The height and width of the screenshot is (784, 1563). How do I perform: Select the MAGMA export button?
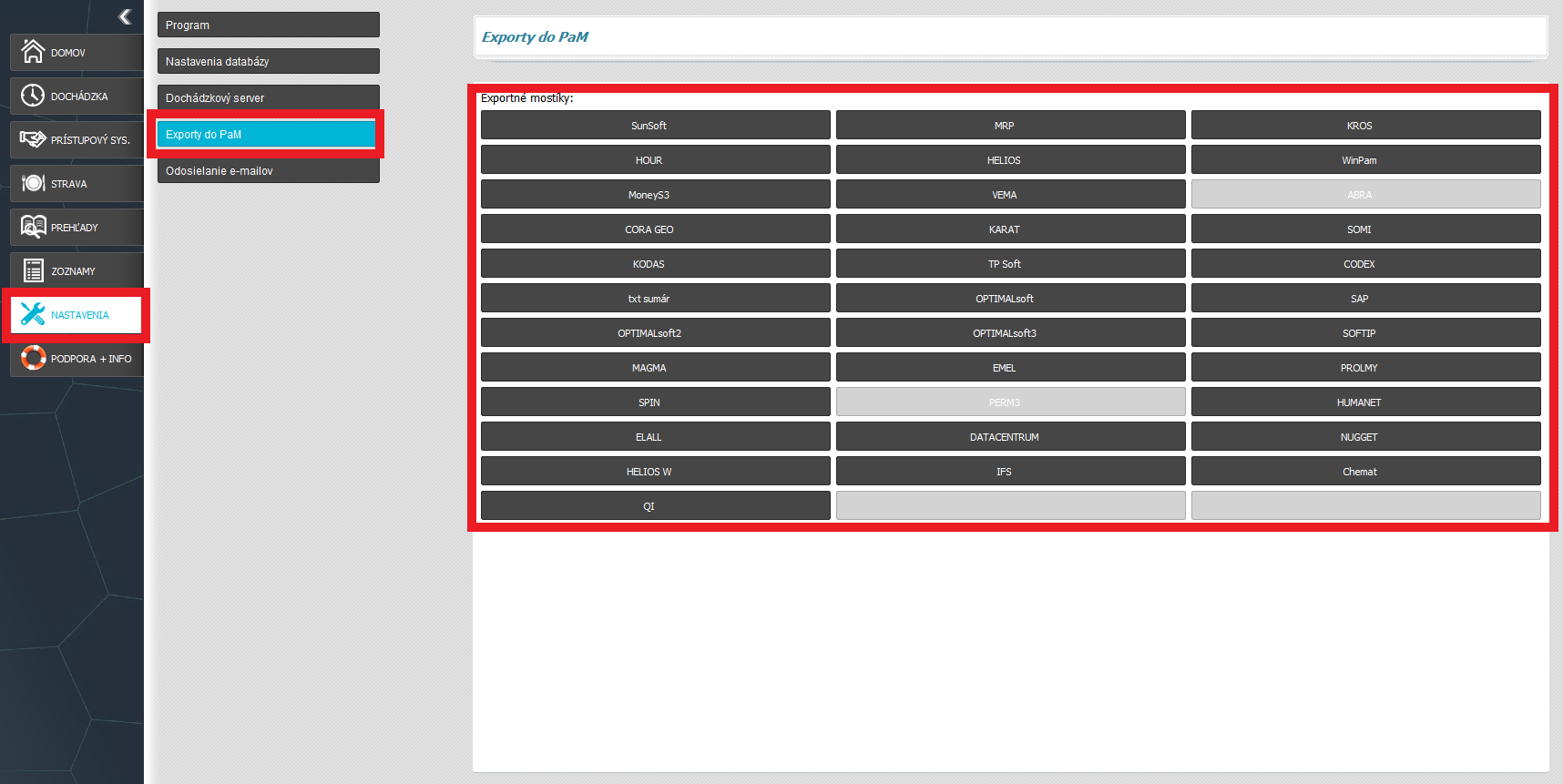point(656,367)
